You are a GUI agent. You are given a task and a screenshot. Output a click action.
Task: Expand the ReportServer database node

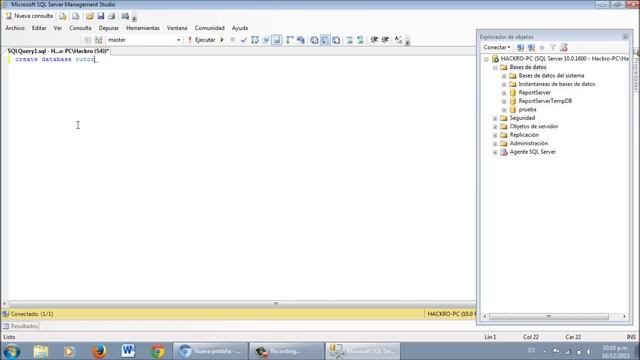504,93
